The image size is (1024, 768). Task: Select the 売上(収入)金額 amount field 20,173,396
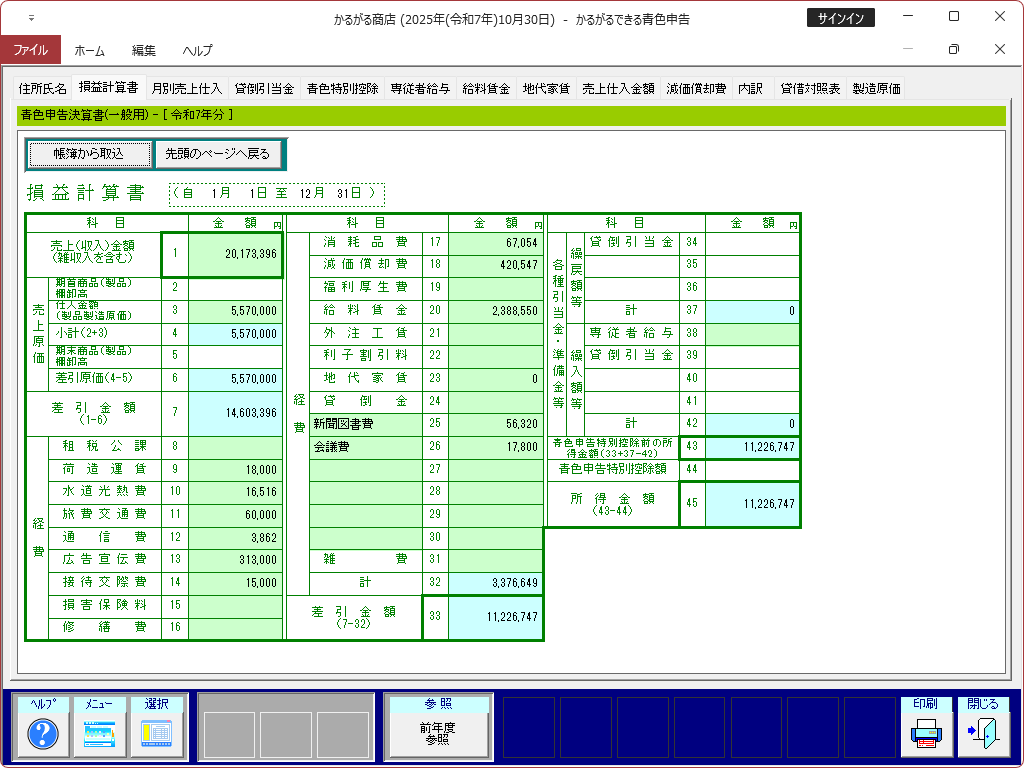click(235, 254)
